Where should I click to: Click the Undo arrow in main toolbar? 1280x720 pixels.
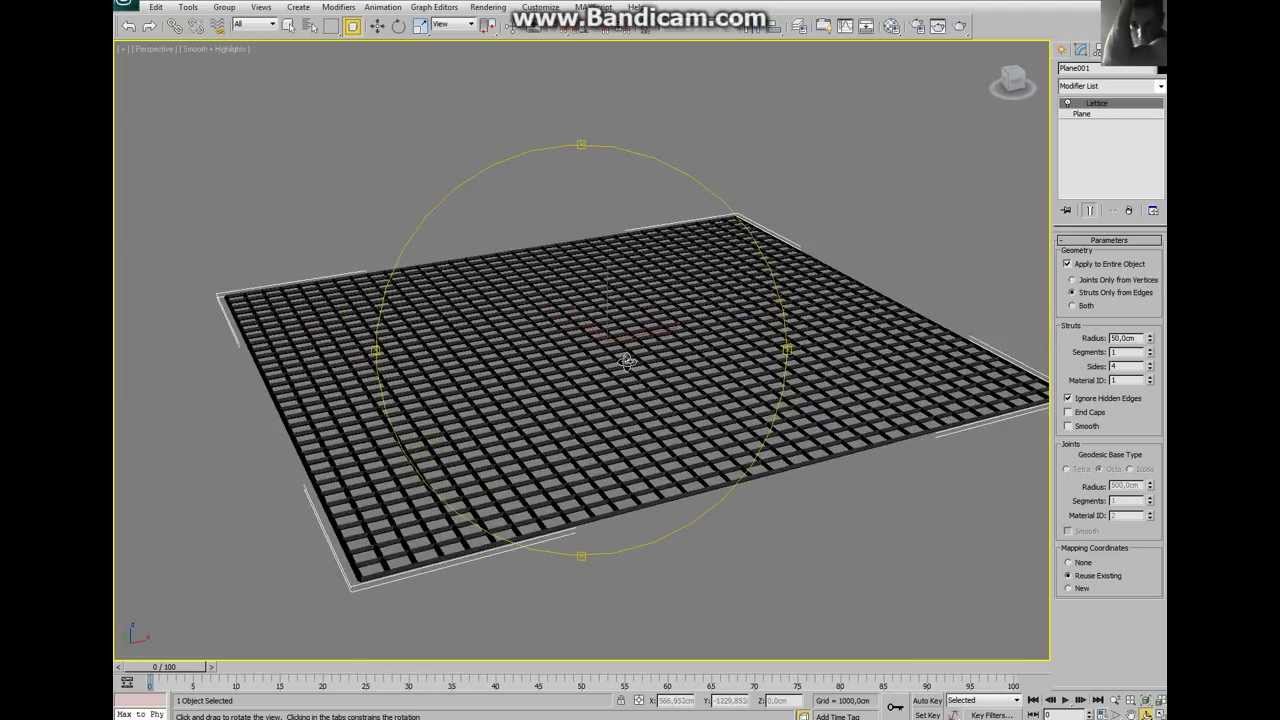[x=129, y=26]
